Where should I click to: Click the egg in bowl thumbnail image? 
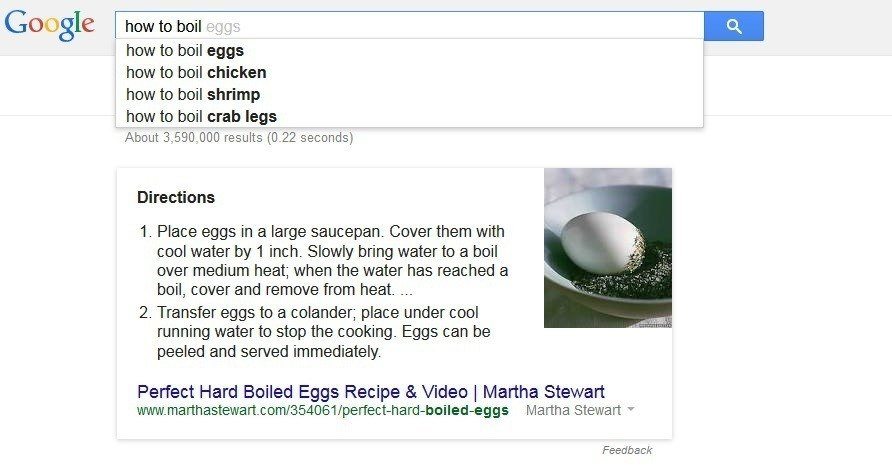pos(608,248)
